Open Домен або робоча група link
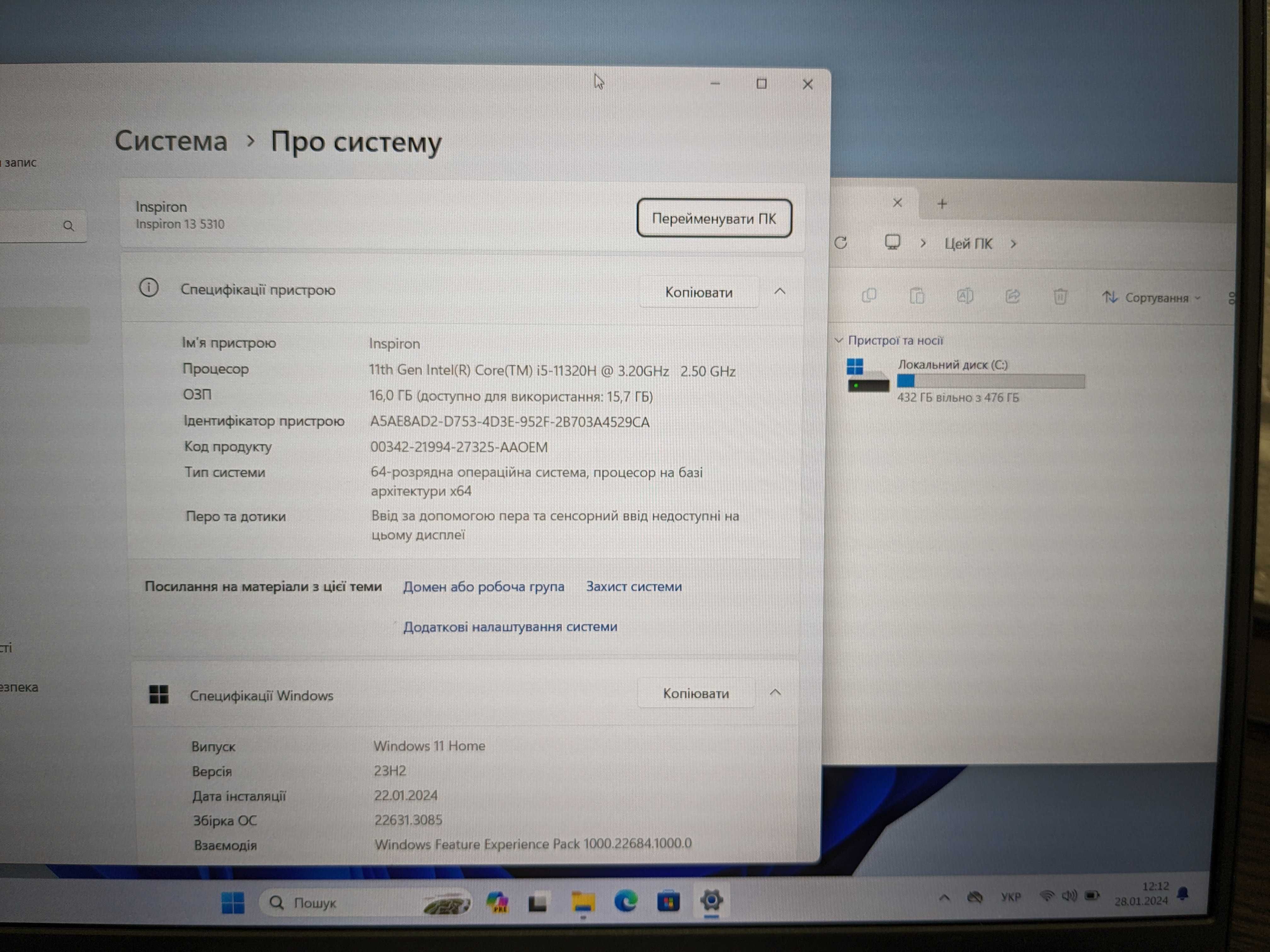Screen dimensions: 1270x952 (x=483, y=586)
